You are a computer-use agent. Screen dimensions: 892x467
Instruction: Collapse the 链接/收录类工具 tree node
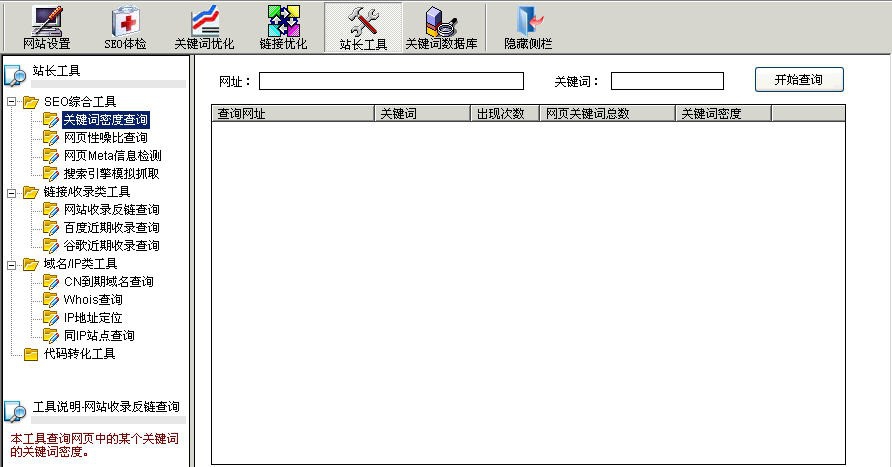pos(11,193)
